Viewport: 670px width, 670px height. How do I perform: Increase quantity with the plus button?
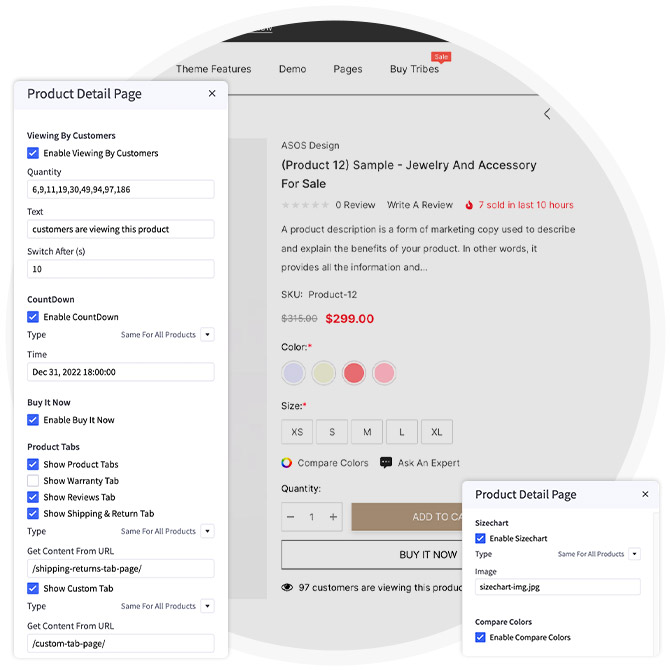334,517
